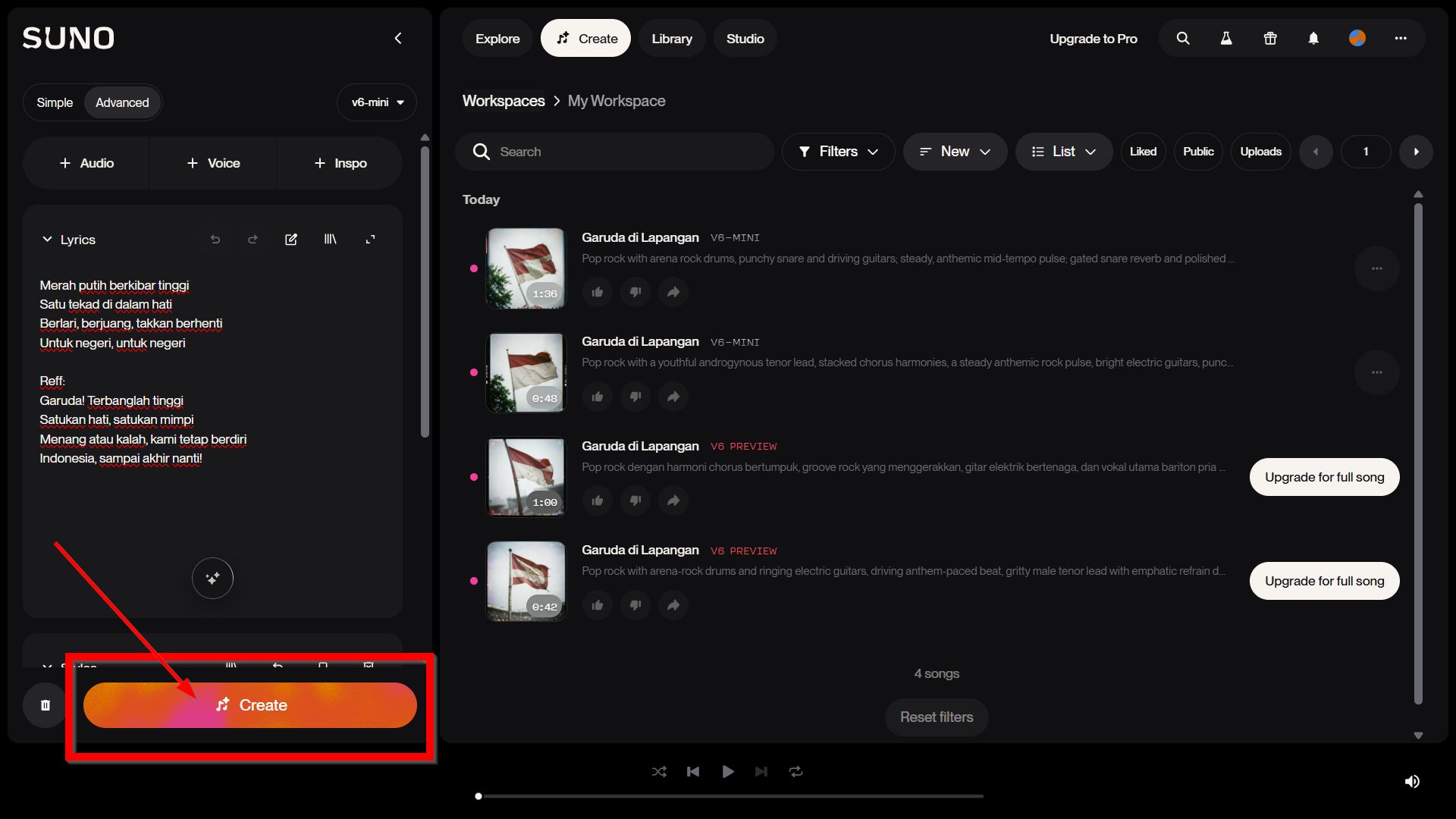Open the Create tab in top nav

pyautogui.click(x=585, y=39)
